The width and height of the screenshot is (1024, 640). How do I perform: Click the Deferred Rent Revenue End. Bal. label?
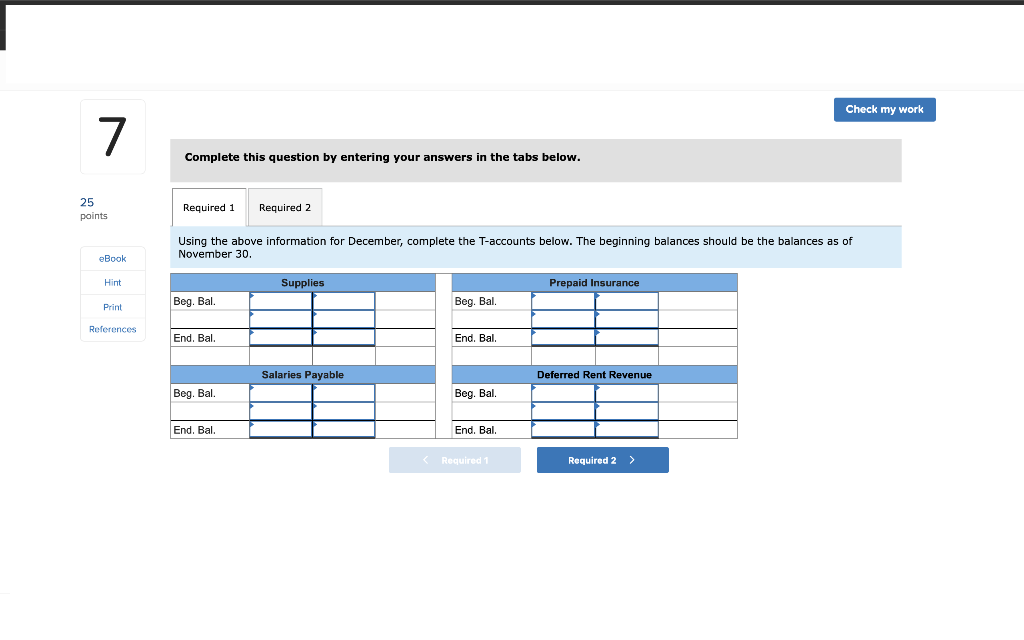[475, 430]
